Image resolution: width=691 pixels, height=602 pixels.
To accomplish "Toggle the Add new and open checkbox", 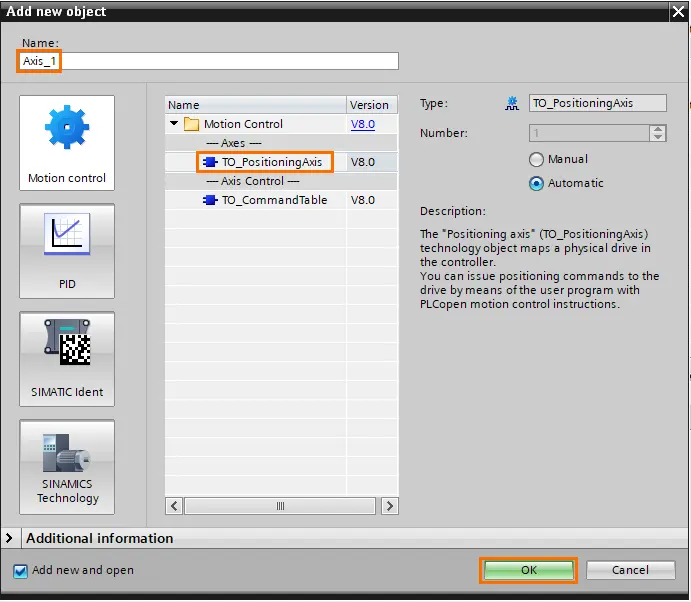I will tap(20, 571).
